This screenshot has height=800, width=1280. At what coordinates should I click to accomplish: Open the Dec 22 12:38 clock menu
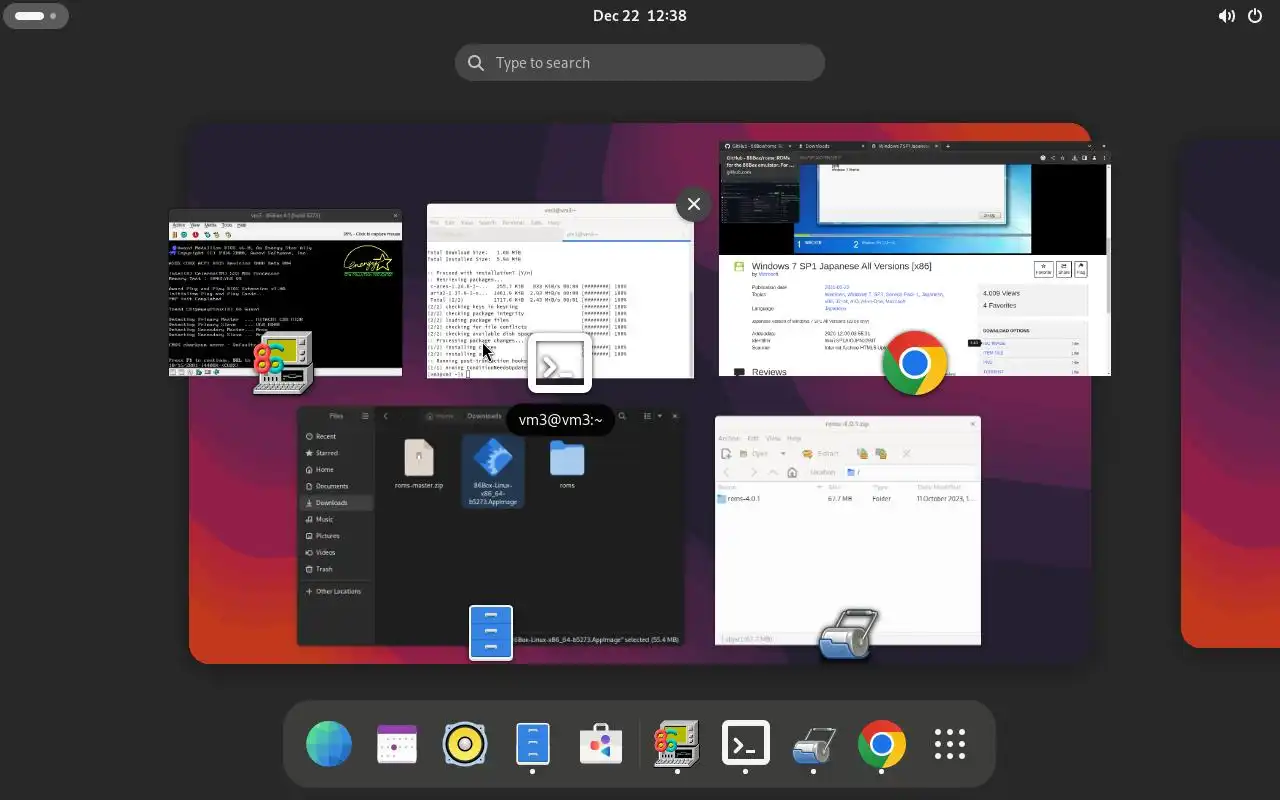[640, 16]
